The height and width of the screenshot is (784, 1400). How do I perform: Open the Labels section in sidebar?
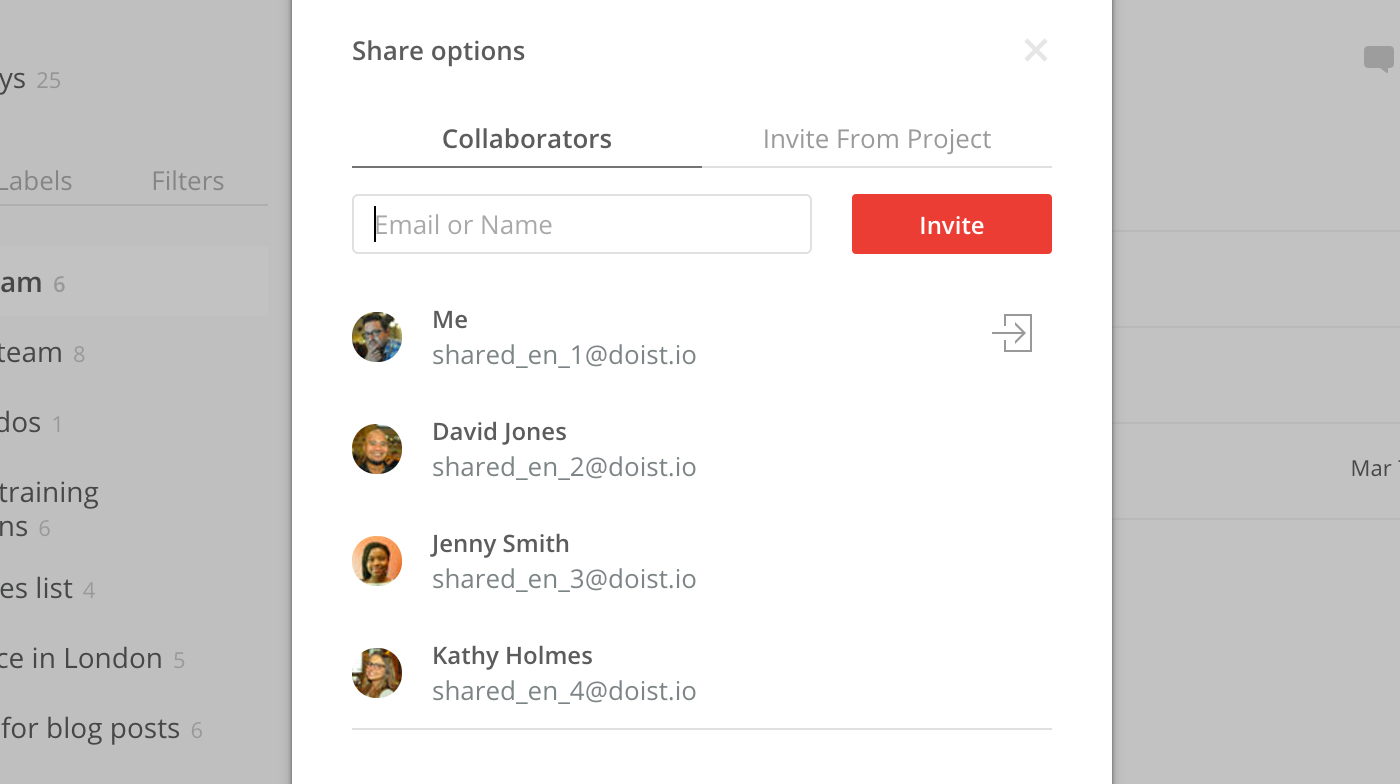pyautogui.click(x=36, y=181)
